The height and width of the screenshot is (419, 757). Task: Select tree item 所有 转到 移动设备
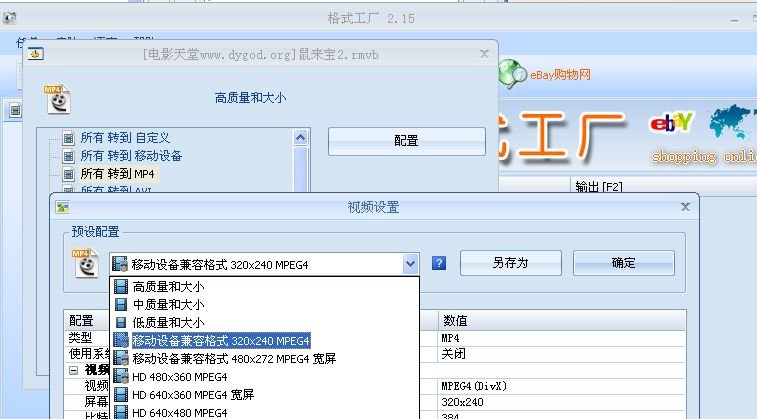pyautogui.click(x=131, y=156)
